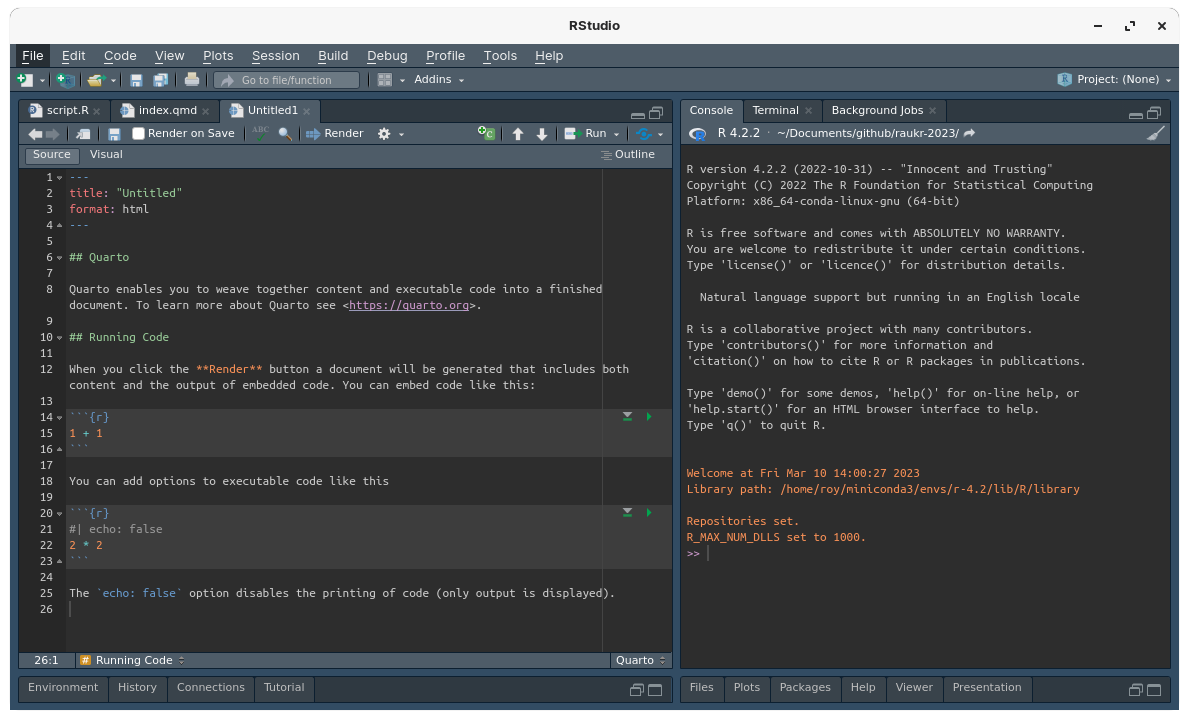This screenshot has height=720, width=1189.
Task: Switch to the Terminal tab
Action: click(x=775, y=111)
